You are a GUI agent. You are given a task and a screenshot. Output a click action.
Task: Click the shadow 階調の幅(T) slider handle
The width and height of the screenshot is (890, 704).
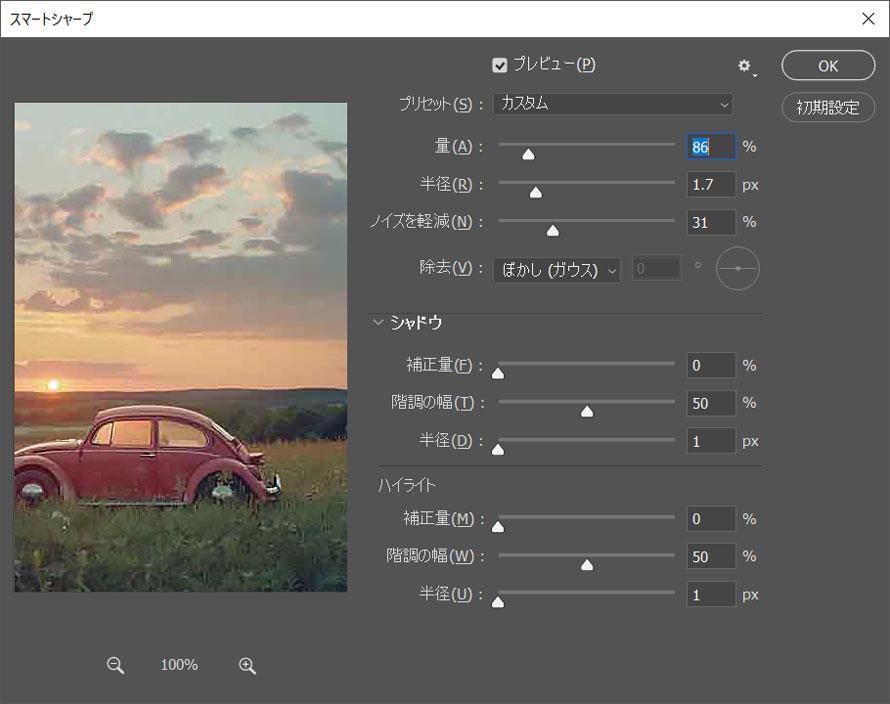pos(587,412)
